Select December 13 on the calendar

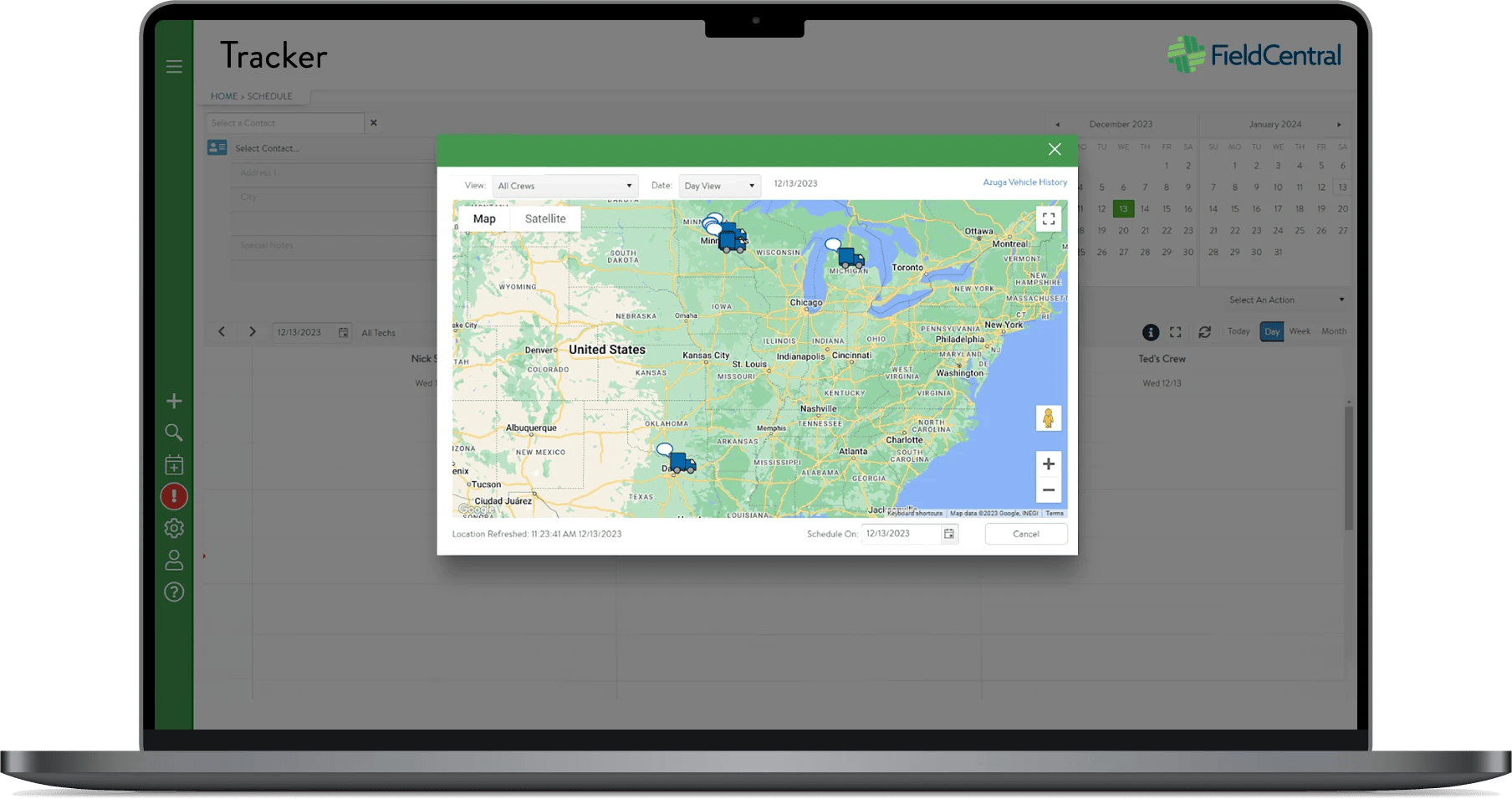[1123, 208]
